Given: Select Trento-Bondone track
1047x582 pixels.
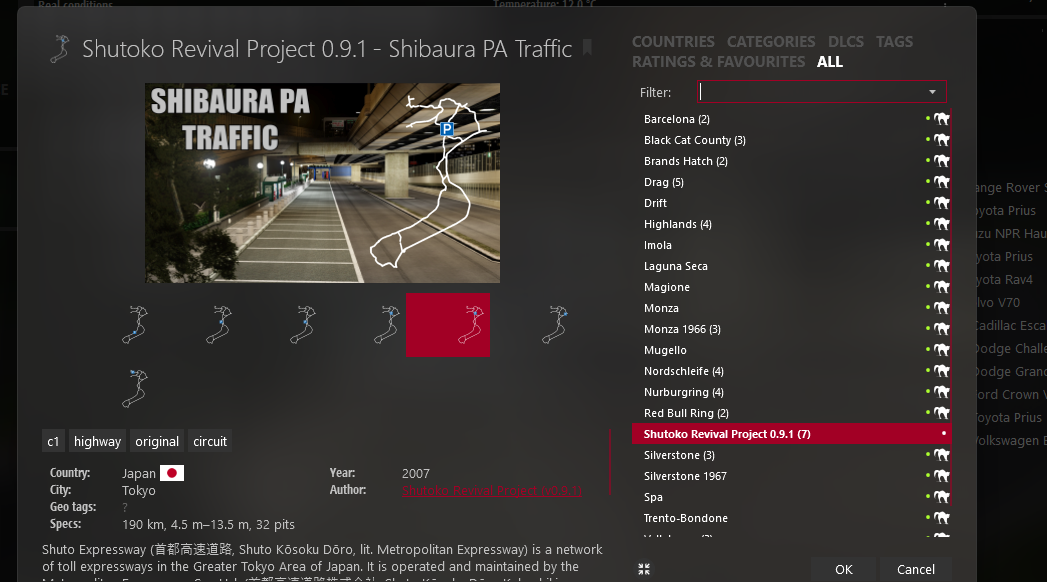Looking at the screenshot, I should [791, 518].
